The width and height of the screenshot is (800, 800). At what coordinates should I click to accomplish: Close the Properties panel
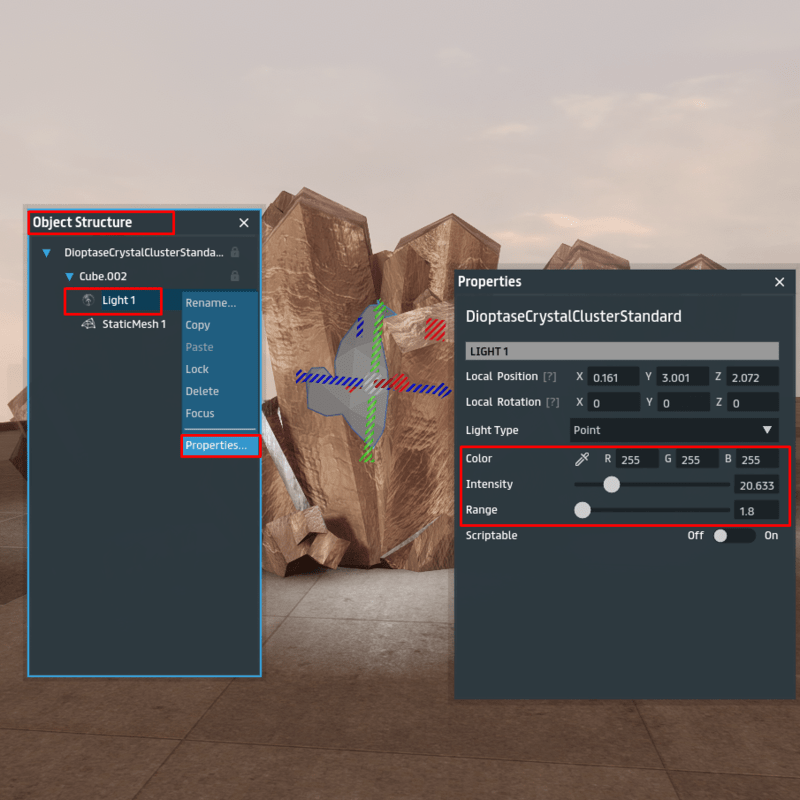click(780, 282)
